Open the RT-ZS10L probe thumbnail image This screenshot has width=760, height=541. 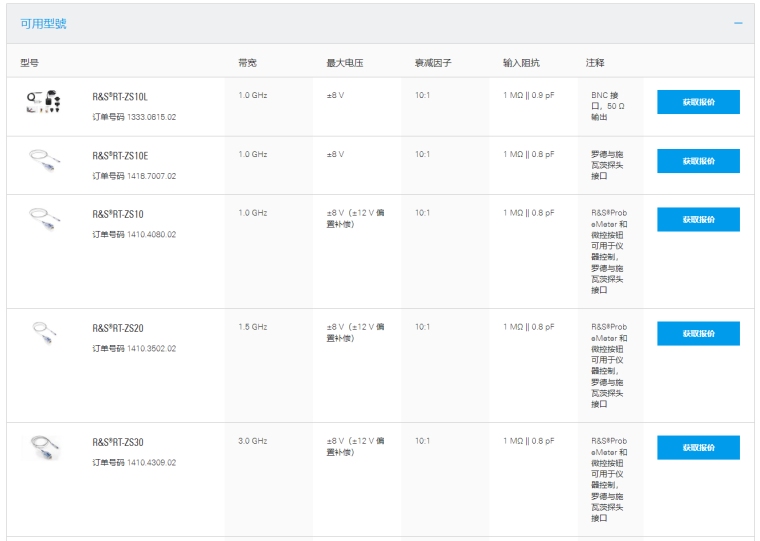[x=45, y=101]
